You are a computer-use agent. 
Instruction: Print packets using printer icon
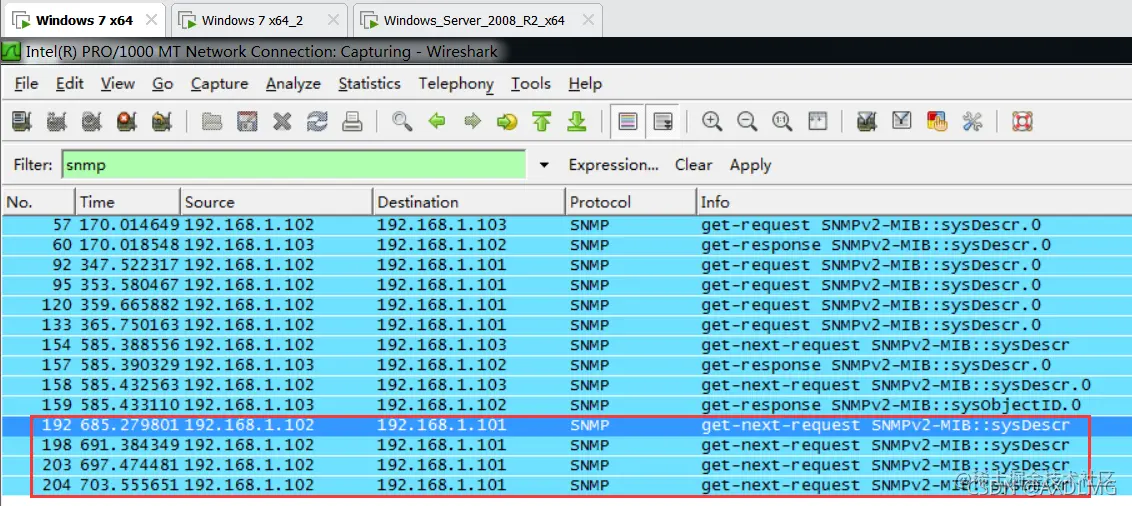pyautogui.click(x=352, y=121)
